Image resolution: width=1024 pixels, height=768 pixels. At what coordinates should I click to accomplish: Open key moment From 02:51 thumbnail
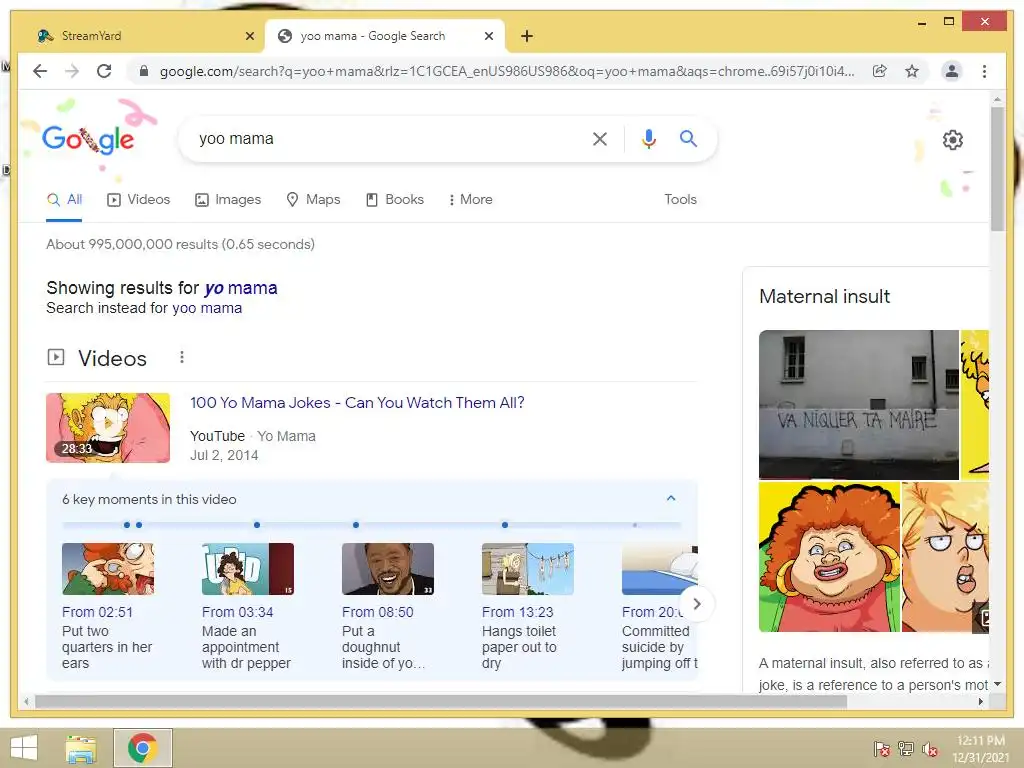tap(108, 569)
